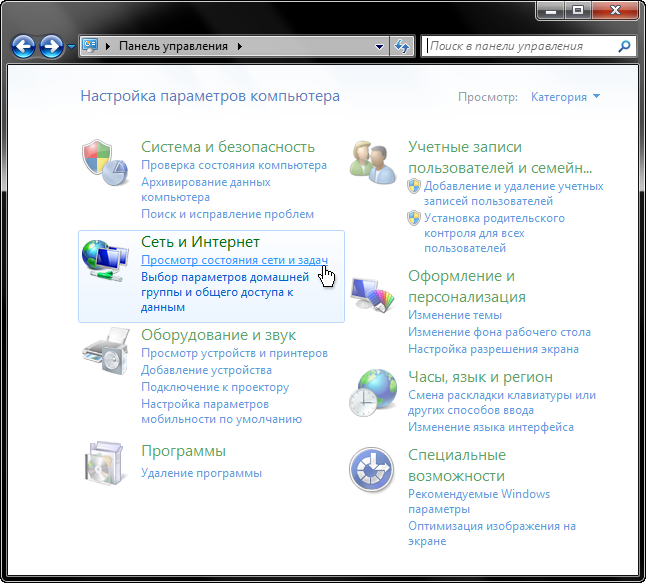The width and height of the screenshot is (646, 583).
Task: Open Просмотр устройств и принтеров link
Action: pyautogui.click(x=234, y=354)
